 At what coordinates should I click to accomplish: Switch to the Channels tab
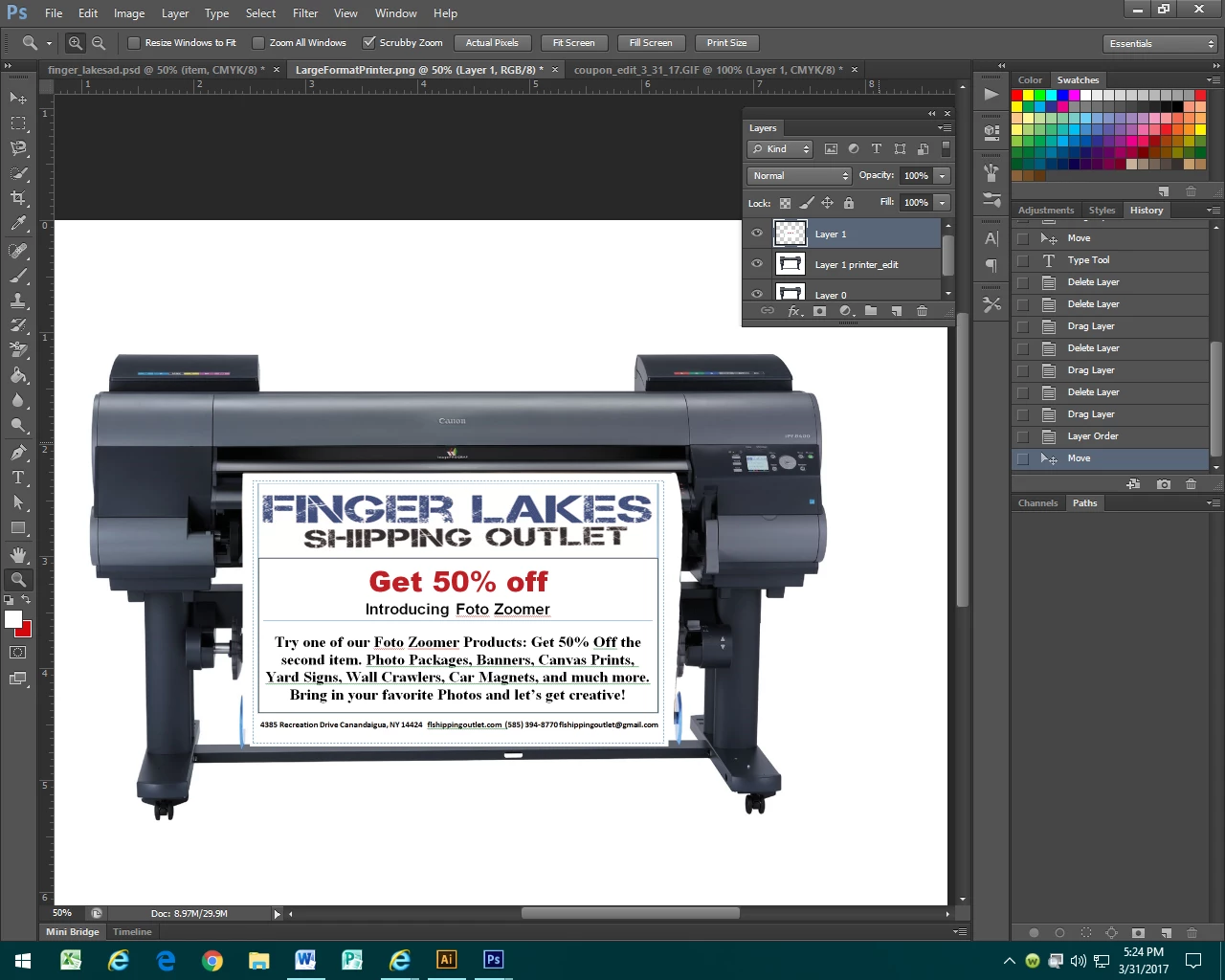pyautogui.click(x=1037, y=502)
